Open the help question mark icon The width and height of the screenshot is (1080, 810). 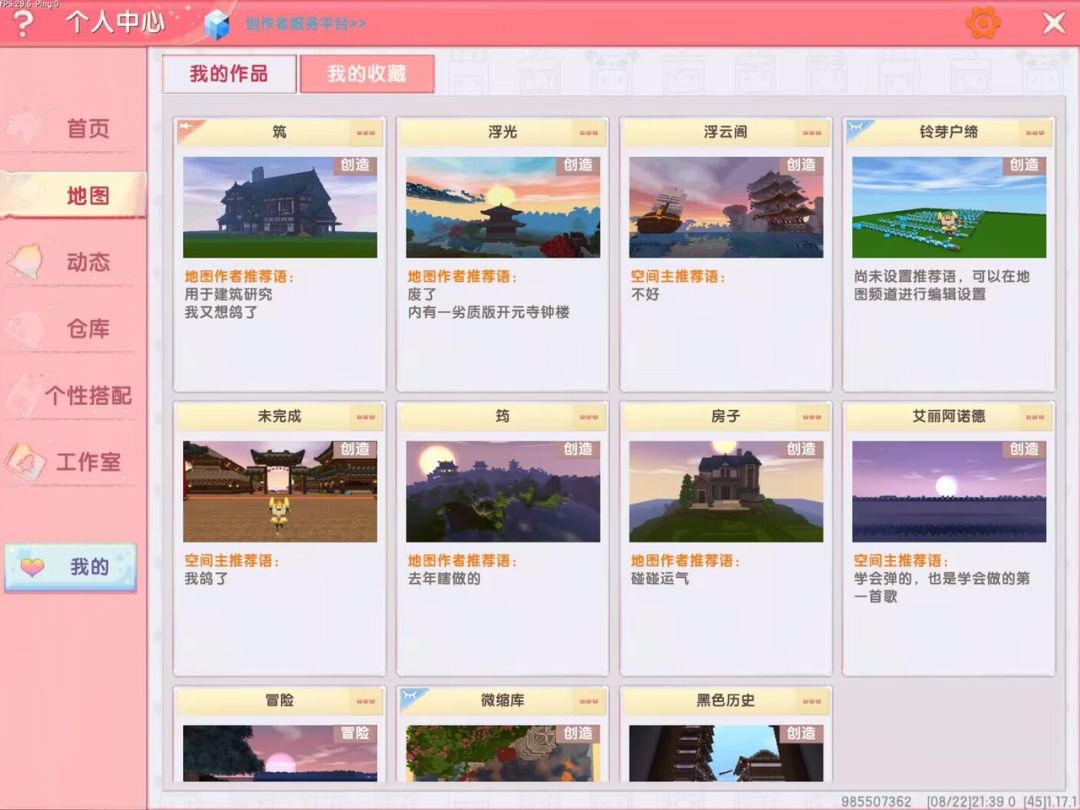23,23
